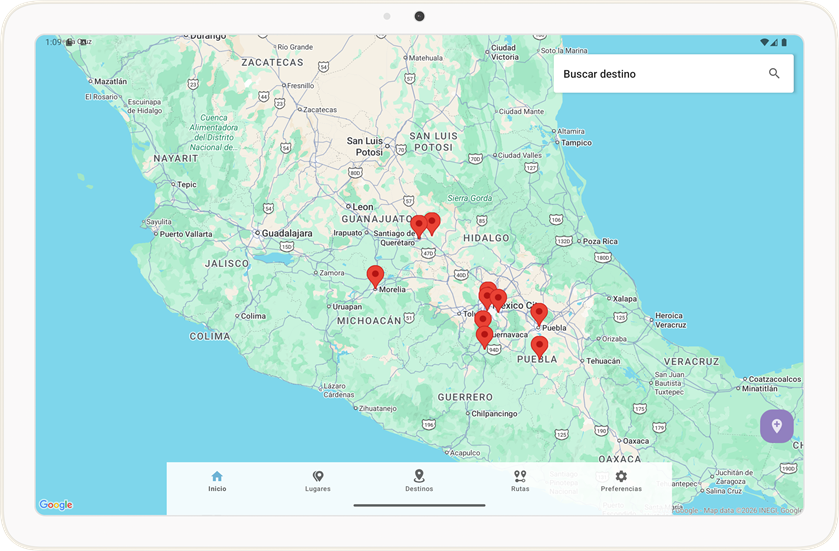Viewport: 839px width, 551px height.
Task: Tap the search magnifier icon
Action: point(774,73)
